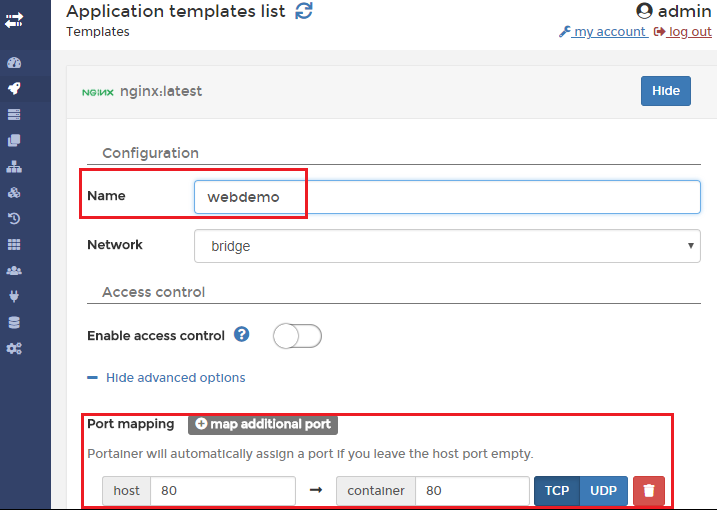Select the App Templates rocket icon
This screenshot has width=717, height=510.
(14, 88)
